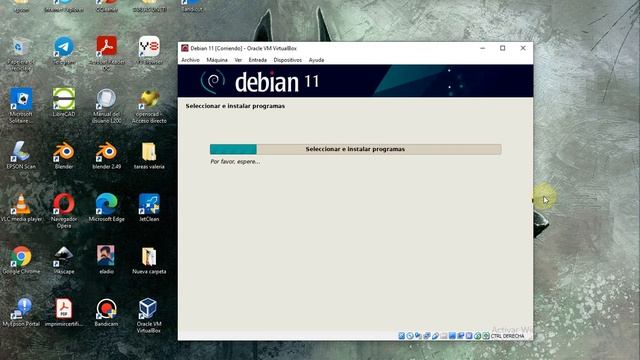Select the tareas valeria folder
The width and height of the screenshot is (640, 360).
click(149, 155)
